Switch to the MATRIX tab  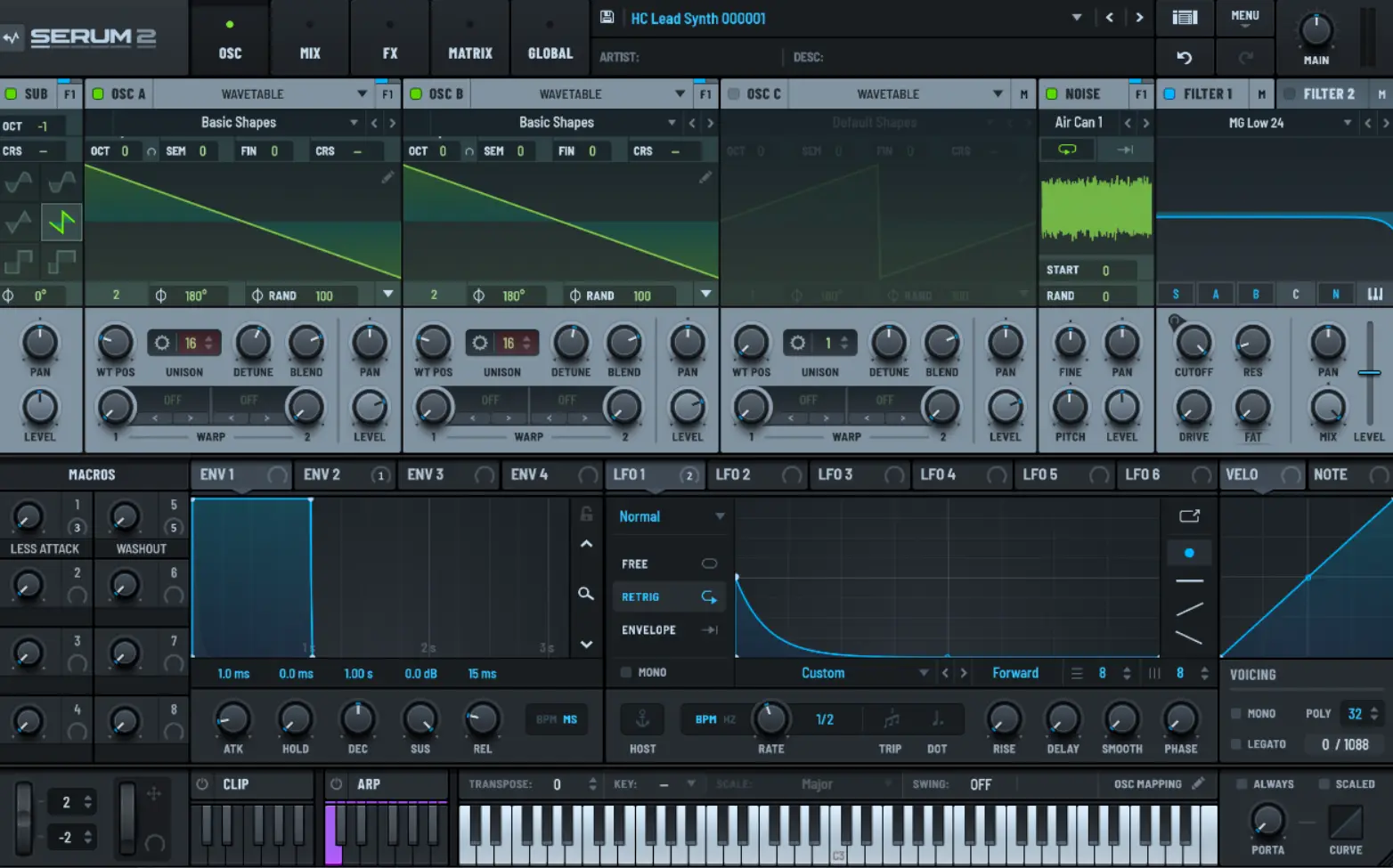(x=469, y=38)
